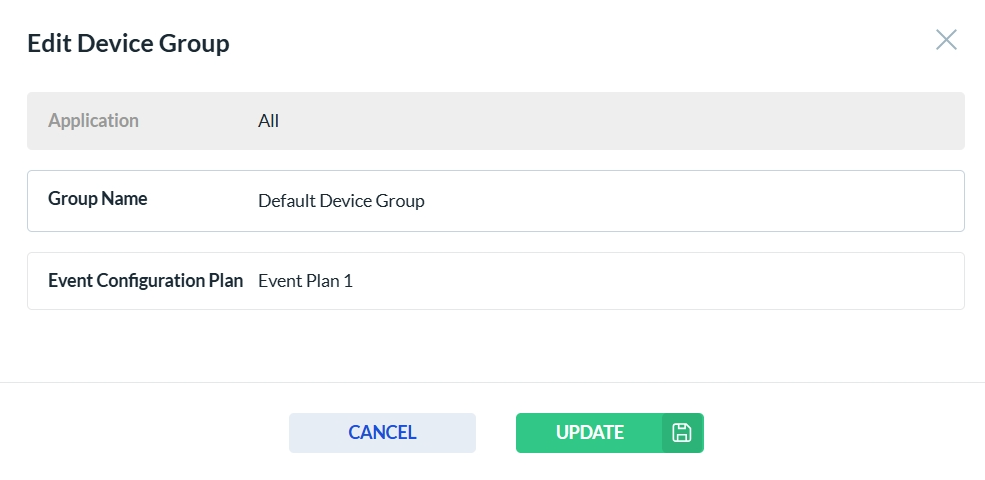985x480 pixels.
Task: Click blank space between CANCEL and UPDATE
Action: (496, 433)
